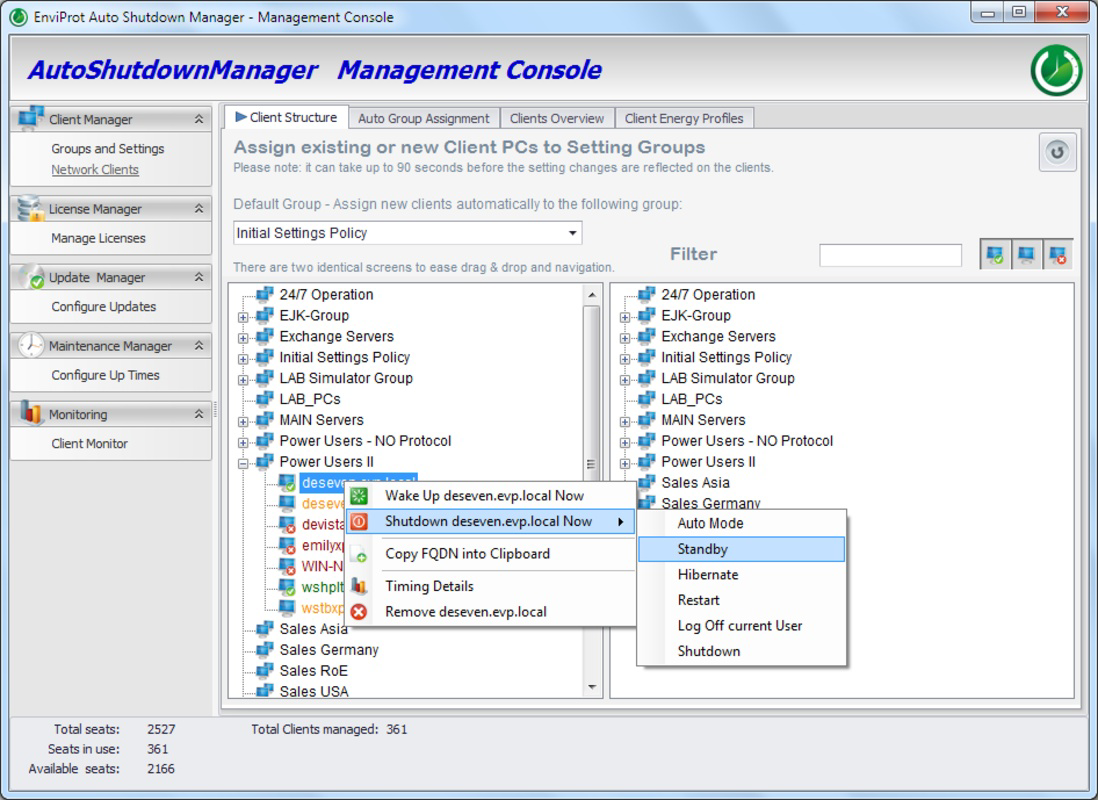Click the green clock logo icon
The height and width of the screenshot is (800, 1098).
(1056, 70)
